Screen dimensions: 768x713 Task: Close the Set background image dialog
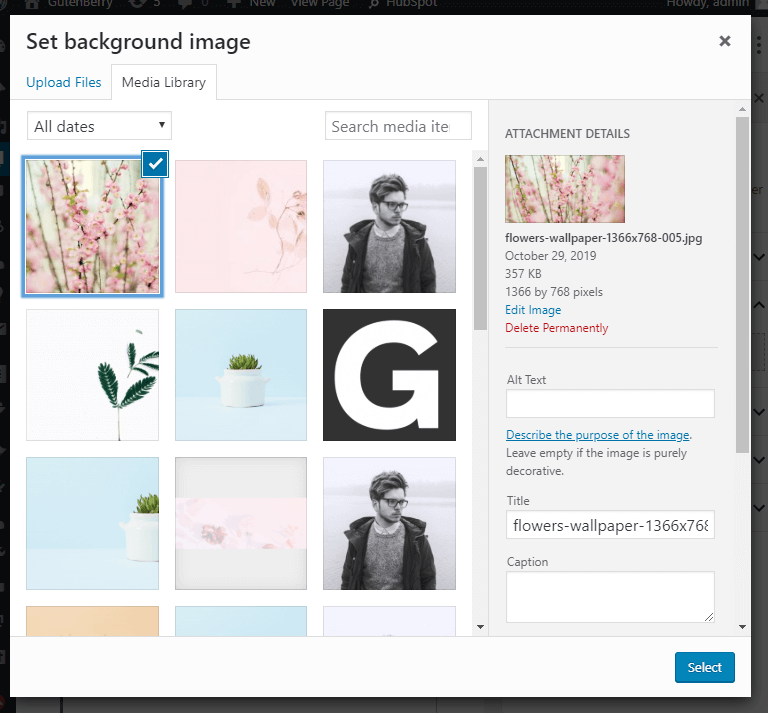[724, 41]
